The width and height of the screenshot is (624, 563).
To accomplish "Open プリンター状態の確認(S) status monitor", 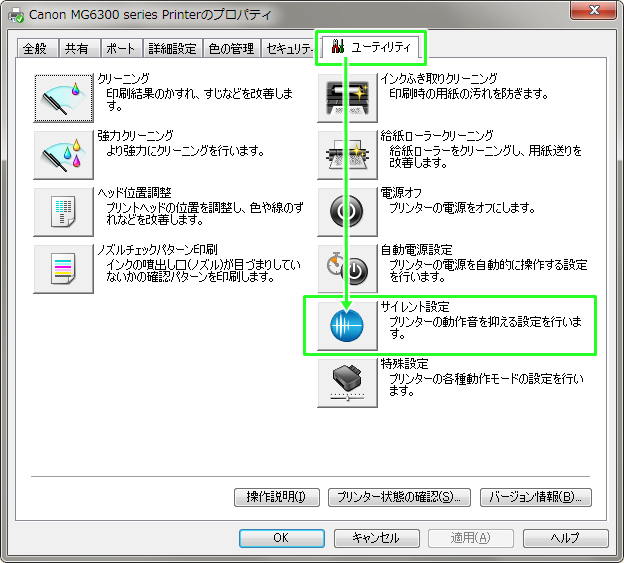I will coord(399,497).
